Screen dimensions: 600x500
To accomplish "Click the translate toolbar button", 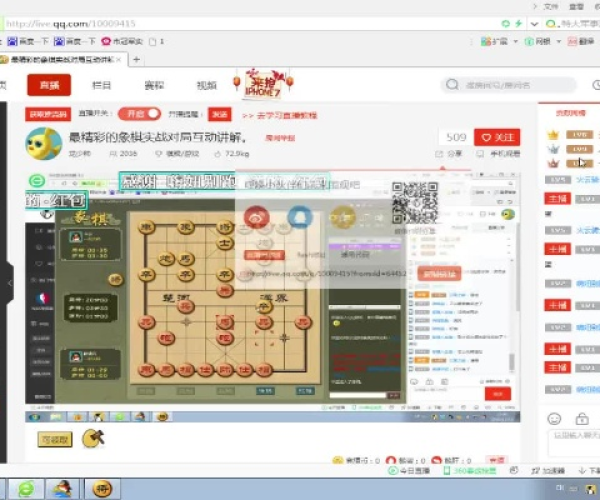I will tap(581, 41).
